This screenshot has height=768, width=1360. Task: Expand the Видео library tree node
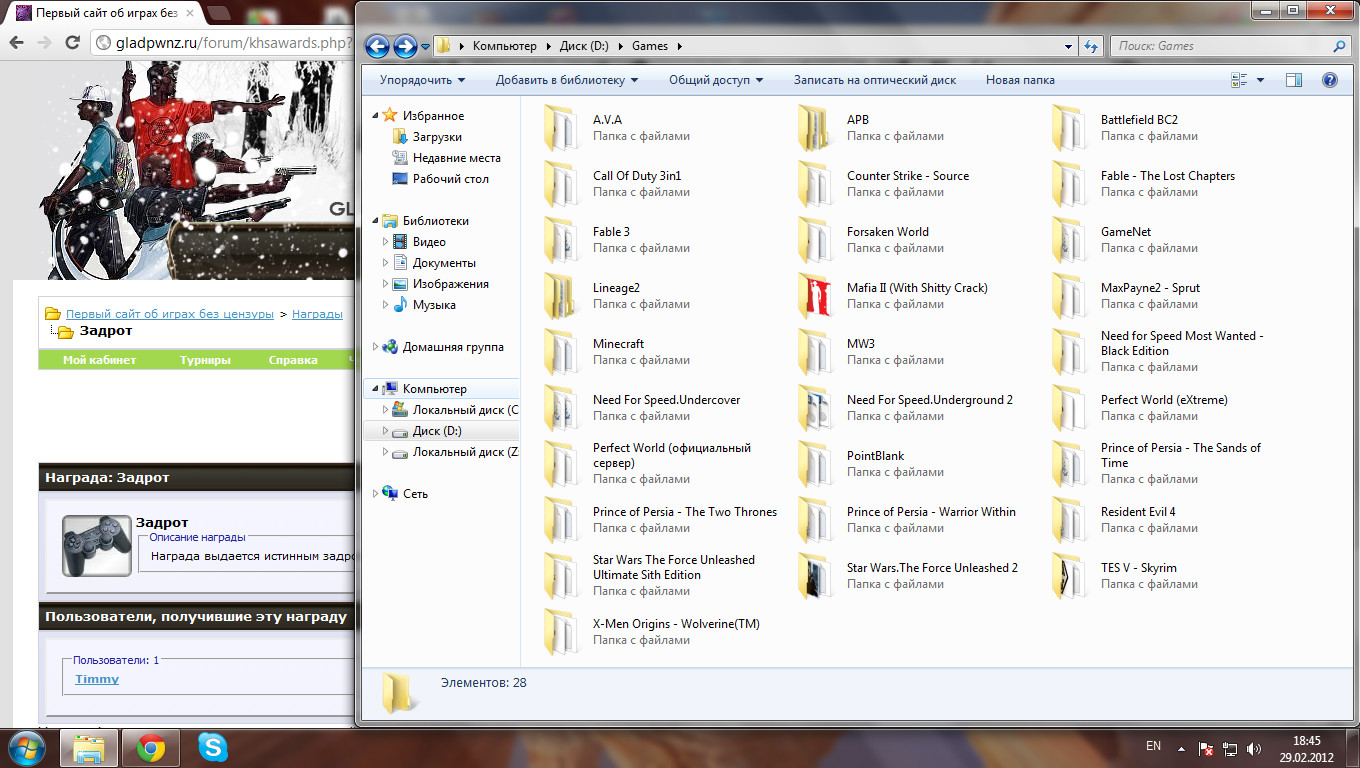[x=386, y=242]
